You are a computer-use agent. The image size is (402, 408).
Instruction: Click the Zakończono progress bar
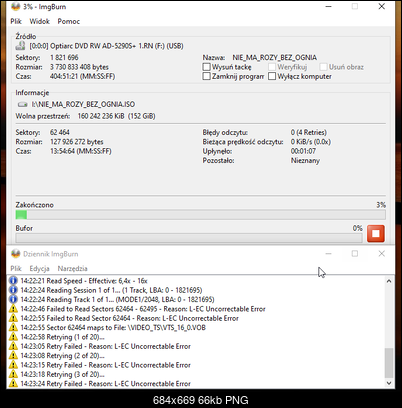201,214
